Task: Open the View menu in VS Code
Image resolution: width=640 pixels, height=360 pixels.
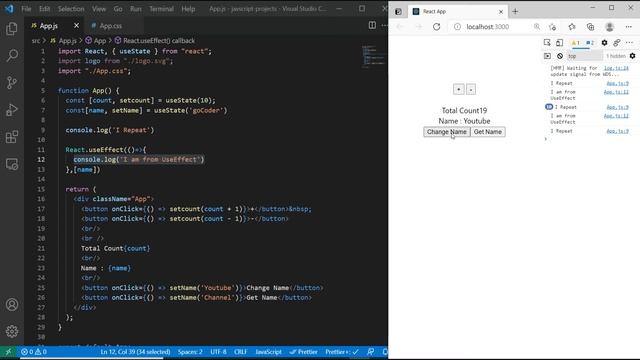Action: point(99,9)
